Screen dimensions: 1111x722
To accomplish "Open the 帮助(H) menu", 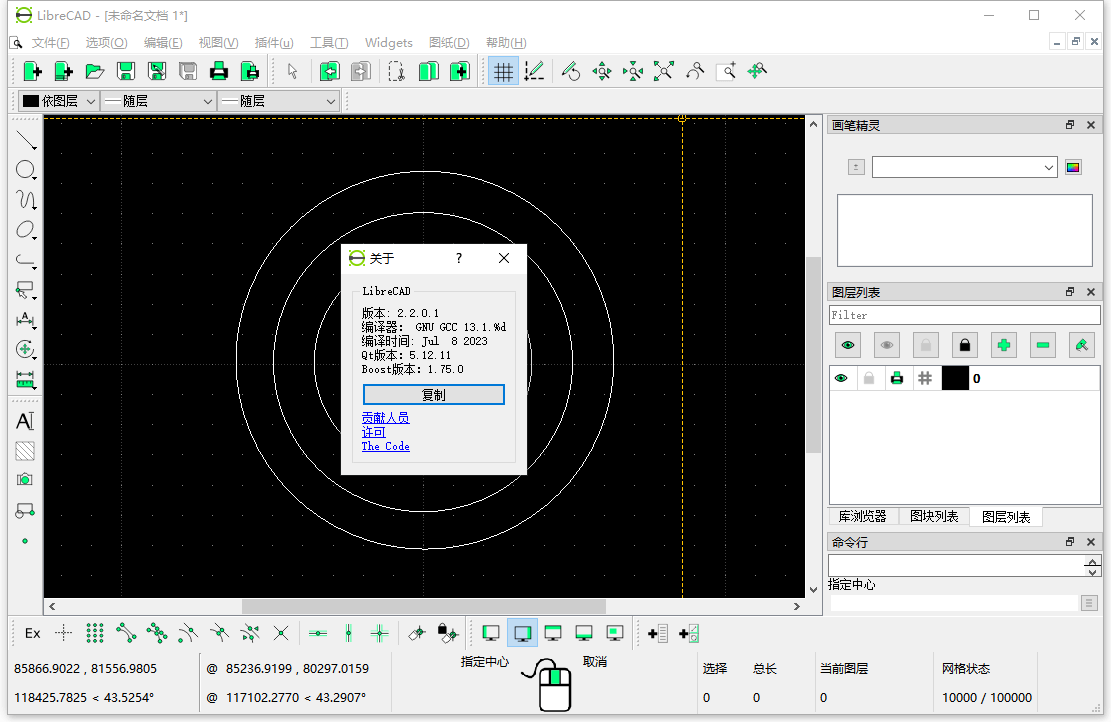I will (506, 43).
